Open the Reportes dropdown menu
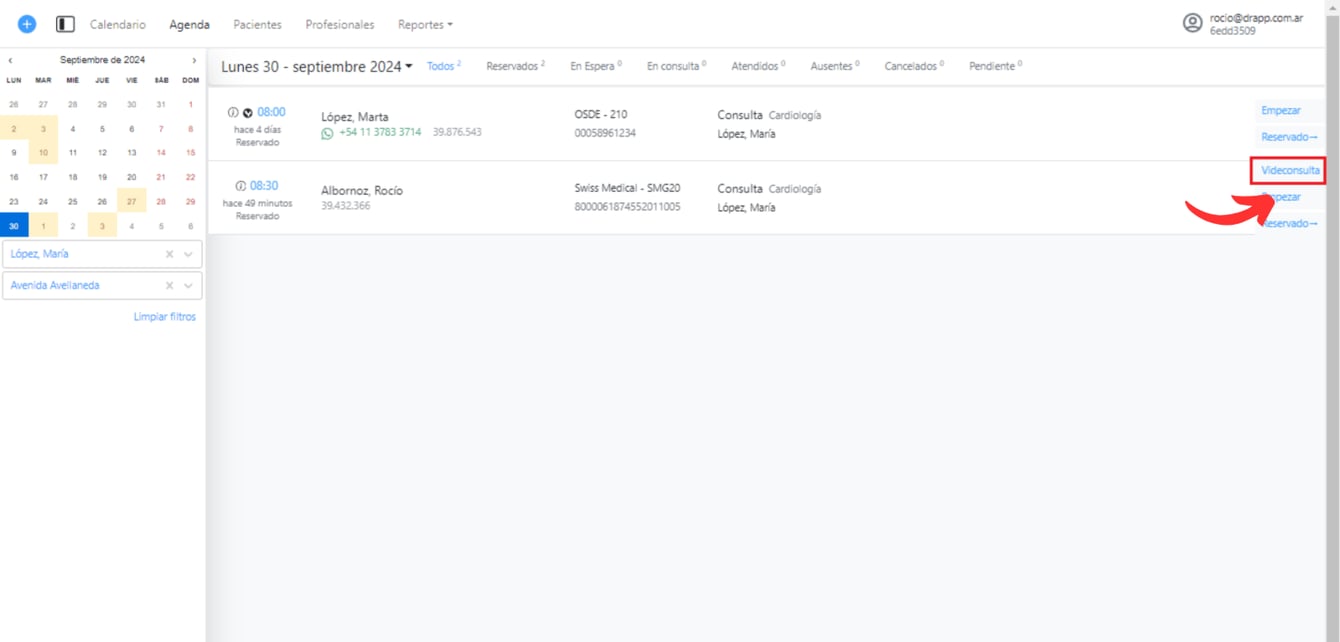Screen dimensions: 1340x642 pos(425,24)
